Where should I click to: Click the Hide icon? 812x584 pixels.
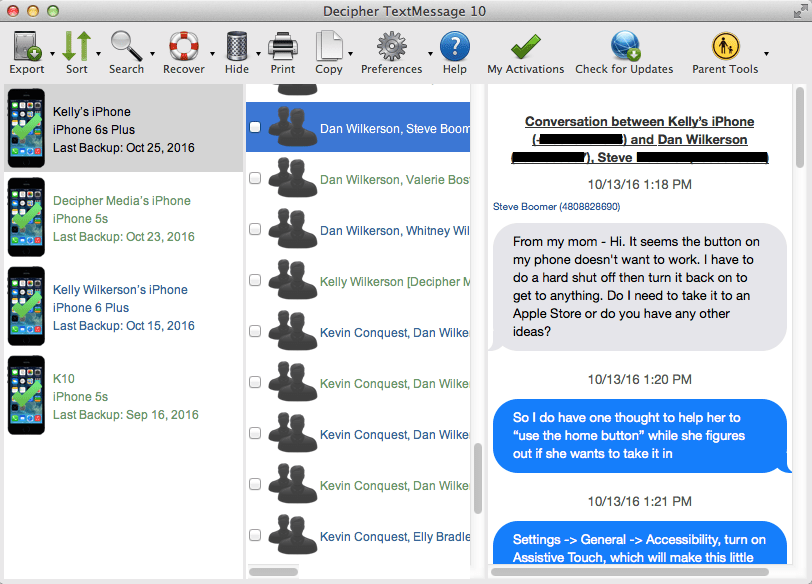(236, 45)
